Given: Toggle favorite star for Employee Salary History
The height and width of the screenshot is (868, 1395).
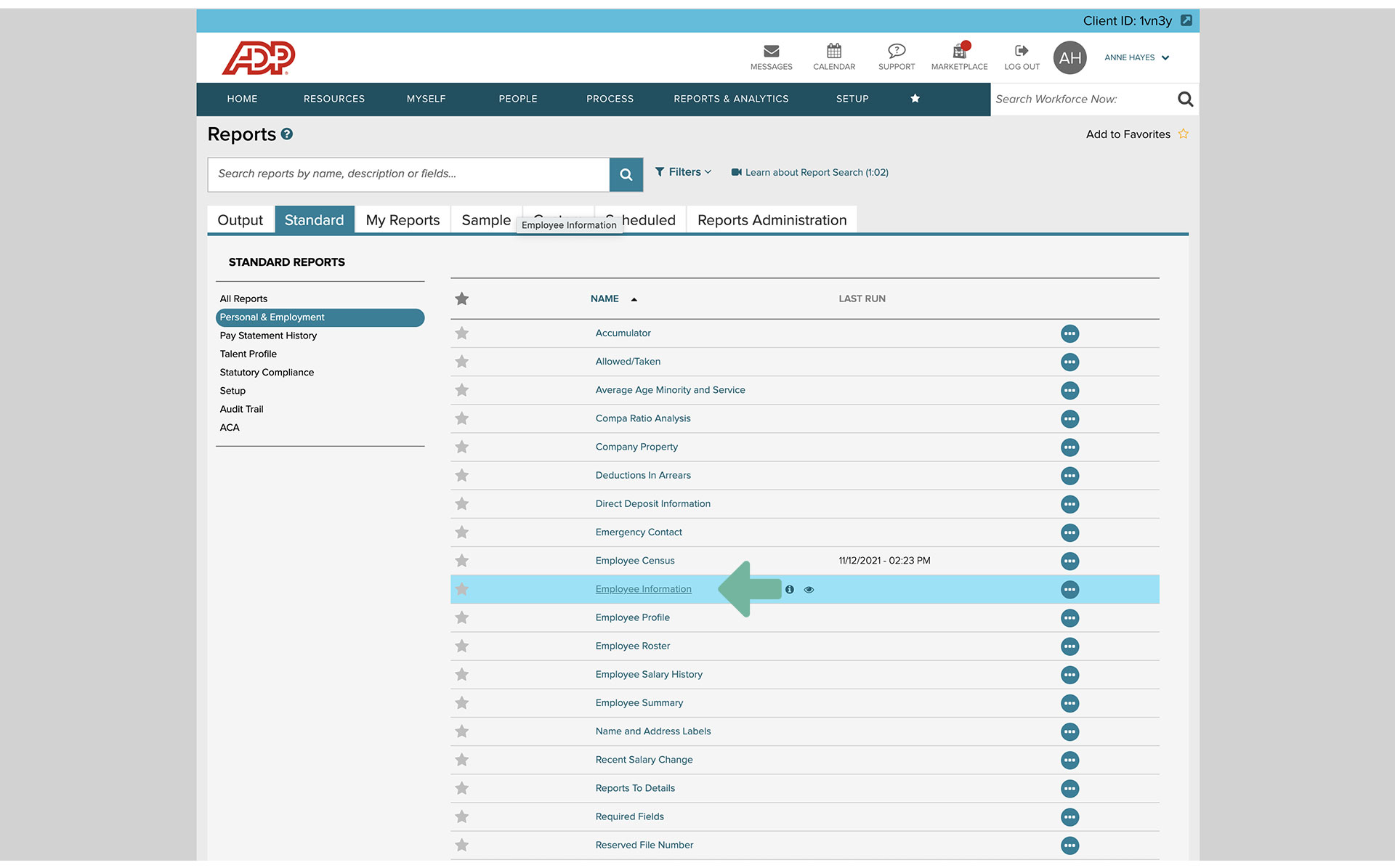Looking at the screenshot, I should coord(462,675).
